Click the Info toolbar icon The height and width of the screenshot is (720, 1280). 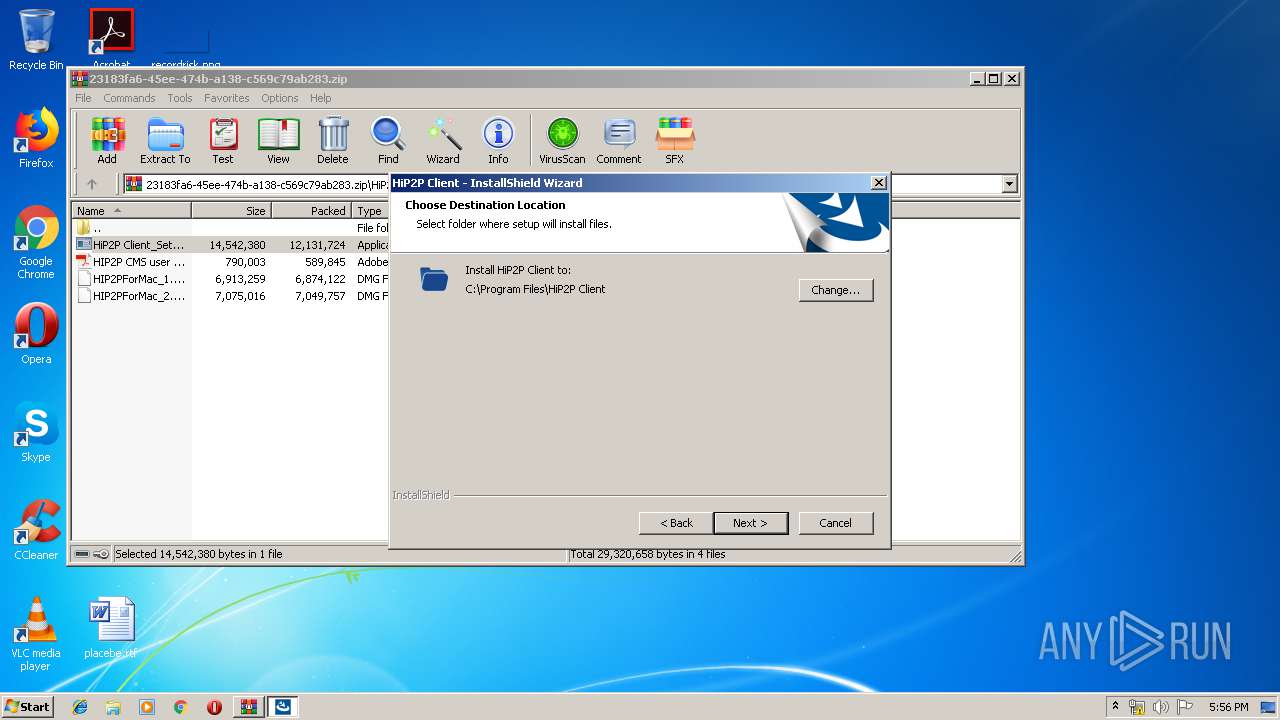coord(498,140)
